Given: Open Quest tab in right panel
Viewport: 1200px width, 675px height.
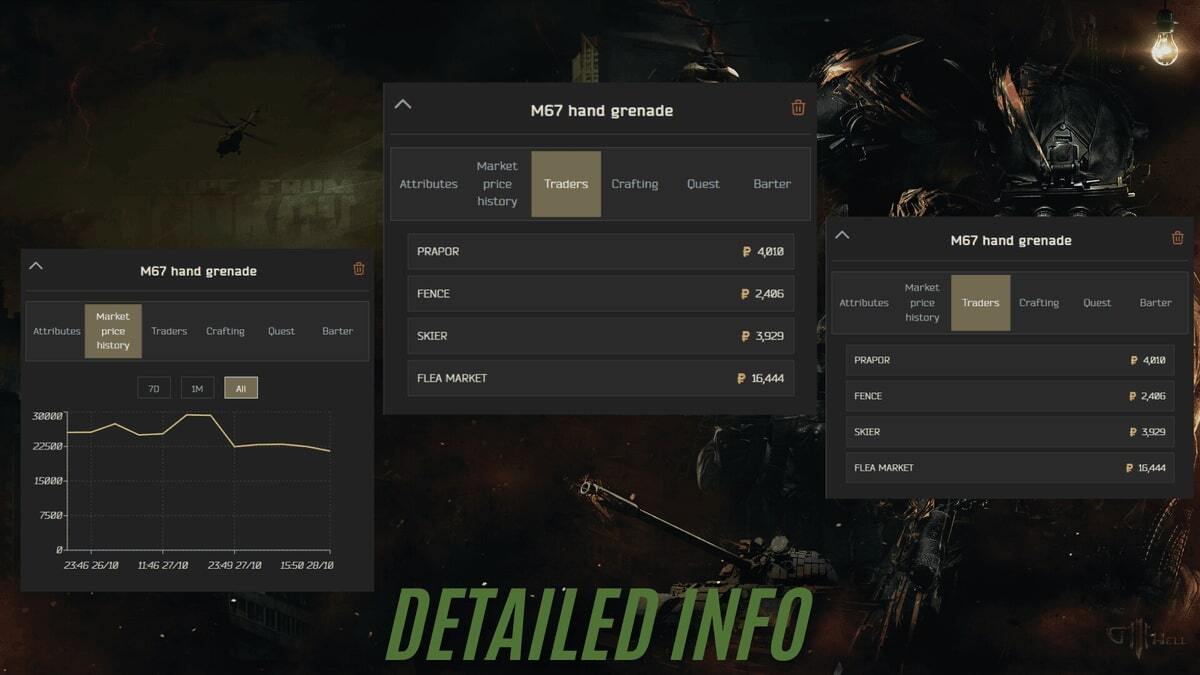Looking at the screenshot, I should 1097,303.
